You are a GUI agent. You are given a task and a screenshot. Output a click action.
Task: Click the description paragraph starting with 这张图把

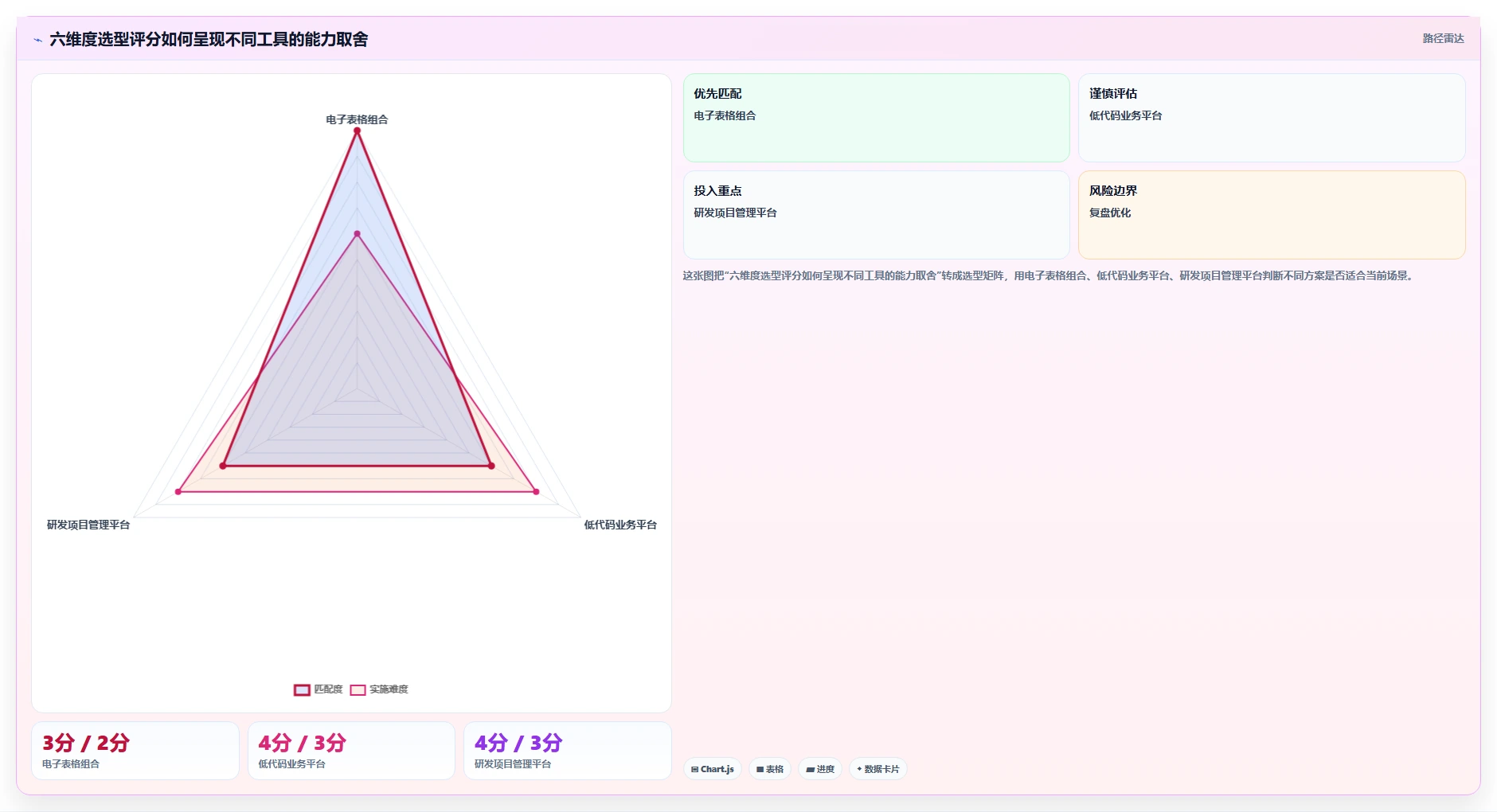point(1049,275)
